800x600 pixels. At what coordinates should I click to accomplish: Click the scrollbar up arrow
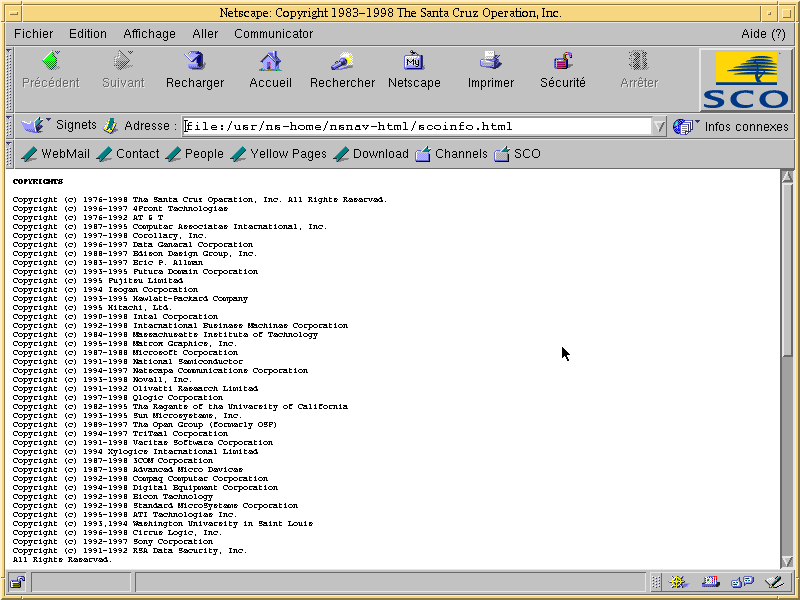pos(787,177)
